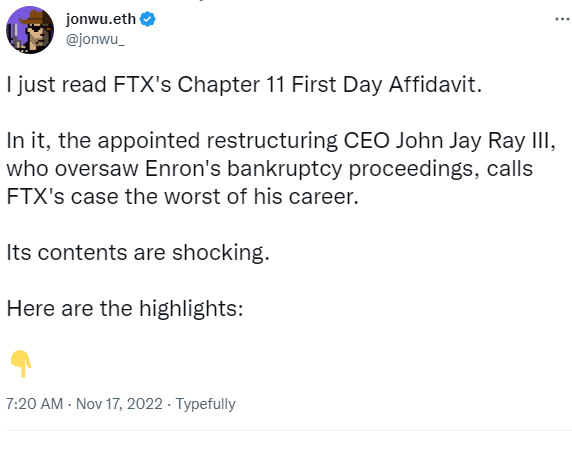Click jonwu.eth's pixel-art profile avatar
Screen dimensions: 572x451
click(x=30, y=30)
